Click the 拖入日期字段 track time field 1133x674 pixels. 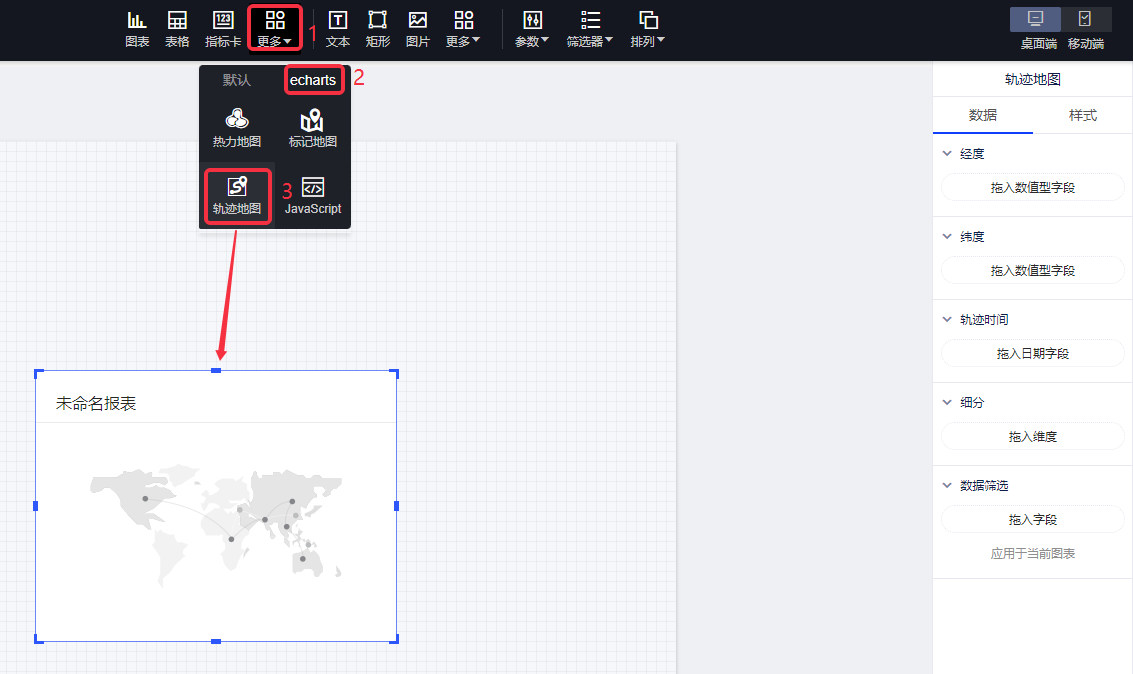1032,353
